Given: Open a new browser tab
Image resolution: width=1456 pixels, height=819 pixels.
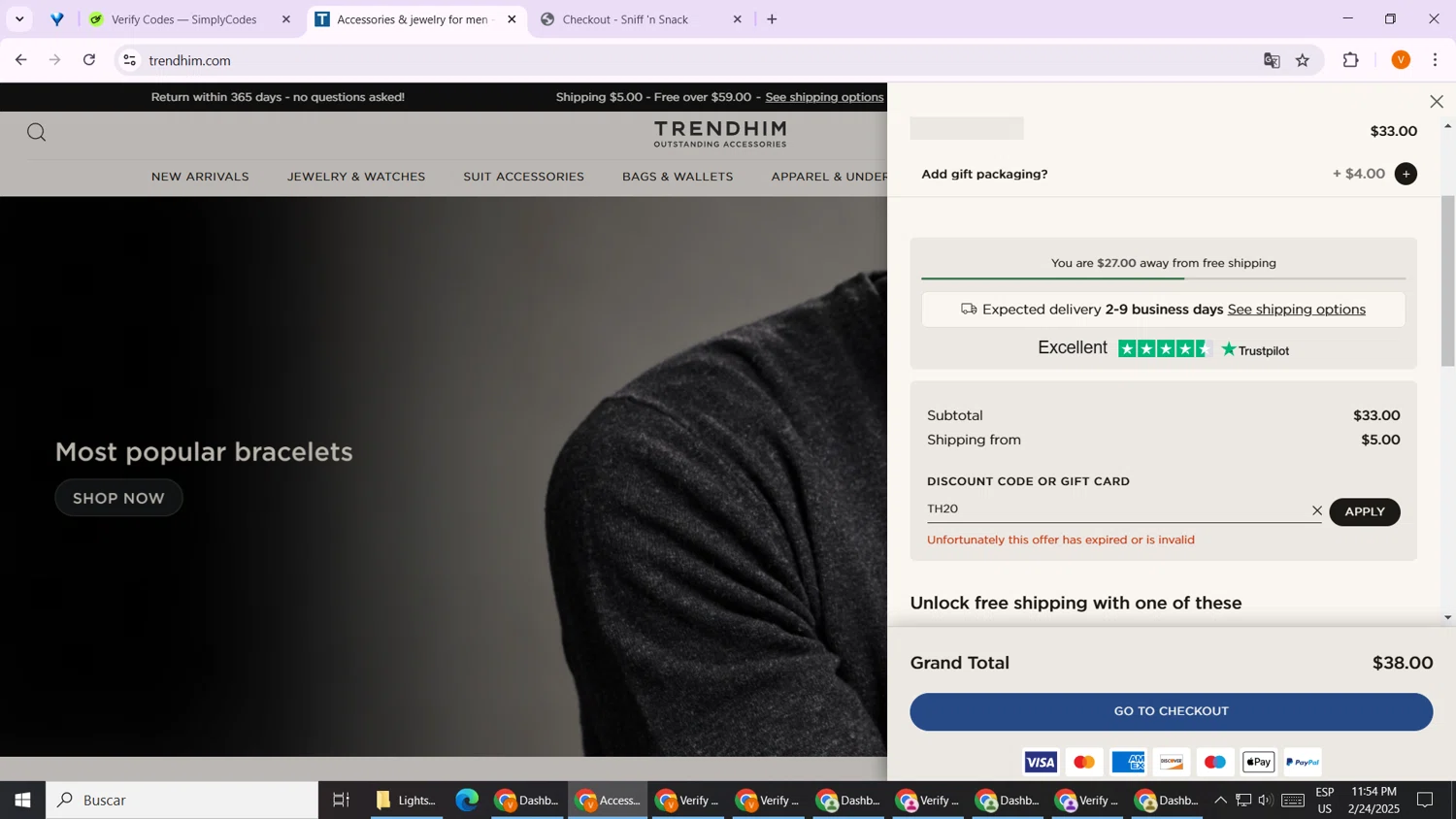Looking at the screenshot, I should click(x=772, y=19).
